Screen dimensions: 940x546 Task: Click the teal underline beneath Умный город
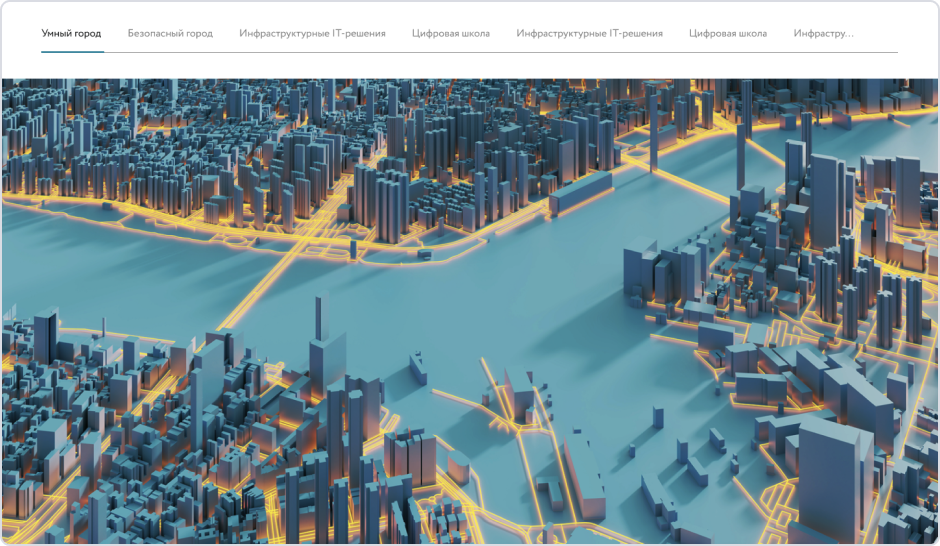[x=71, y=51]
